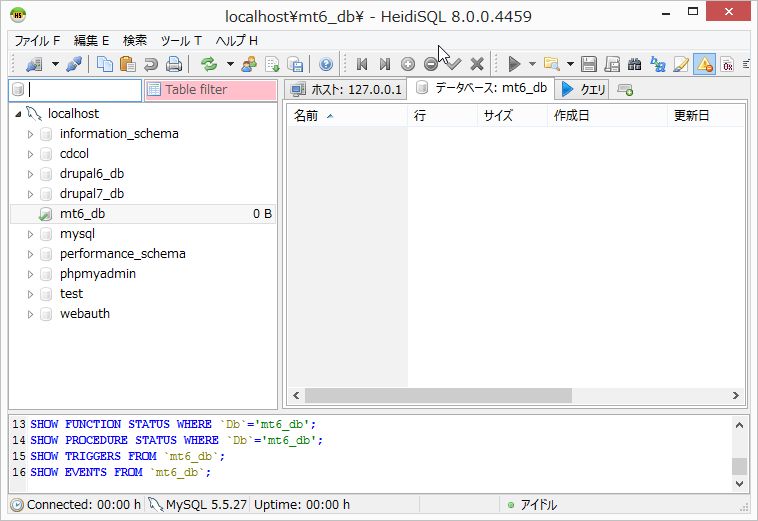Open the load SQL file dropdown arrow

570,64
